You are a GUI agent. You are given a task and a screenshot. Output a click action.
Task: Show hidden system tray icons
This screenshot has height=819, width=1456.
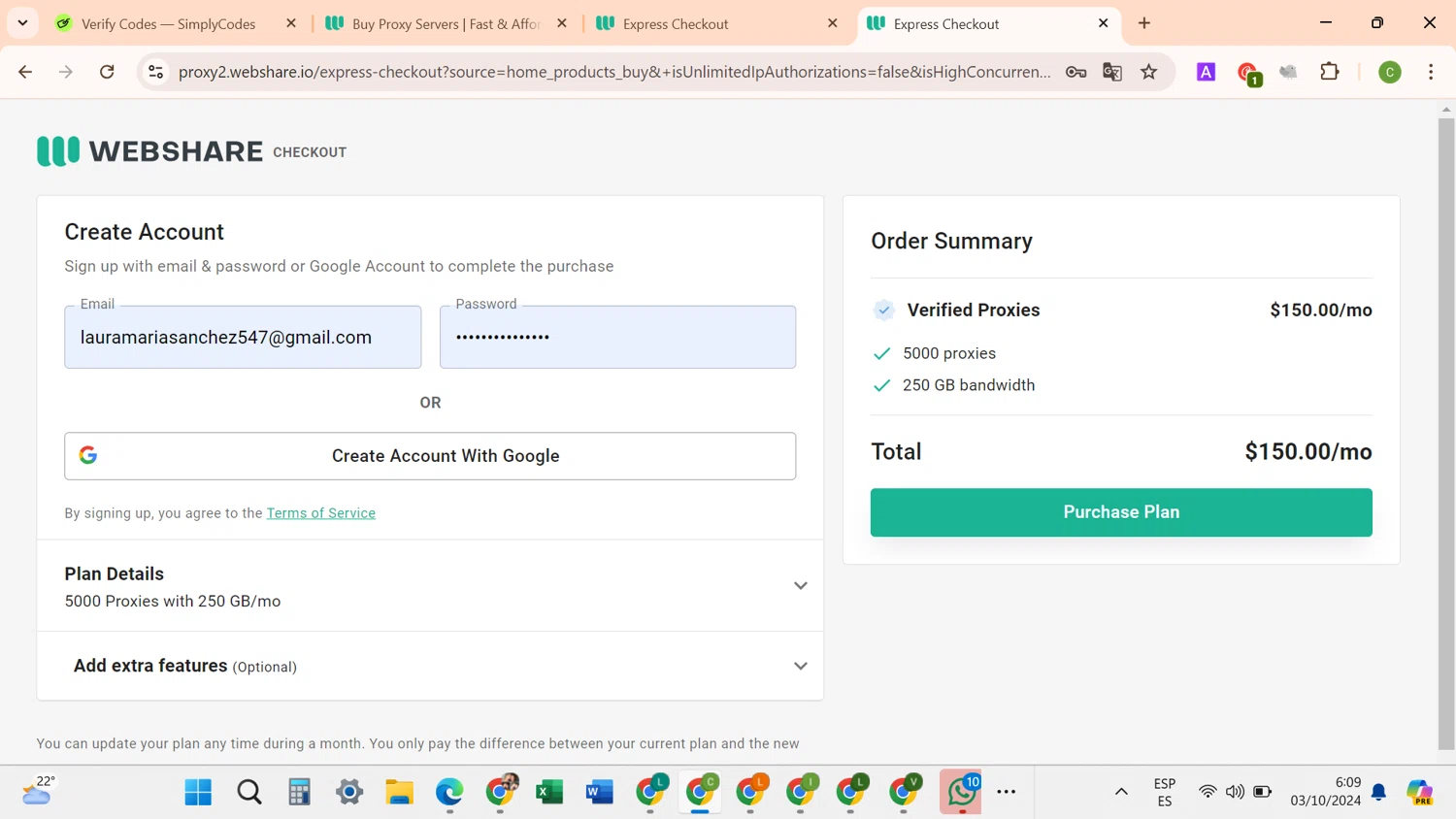tap(1121, 792)
